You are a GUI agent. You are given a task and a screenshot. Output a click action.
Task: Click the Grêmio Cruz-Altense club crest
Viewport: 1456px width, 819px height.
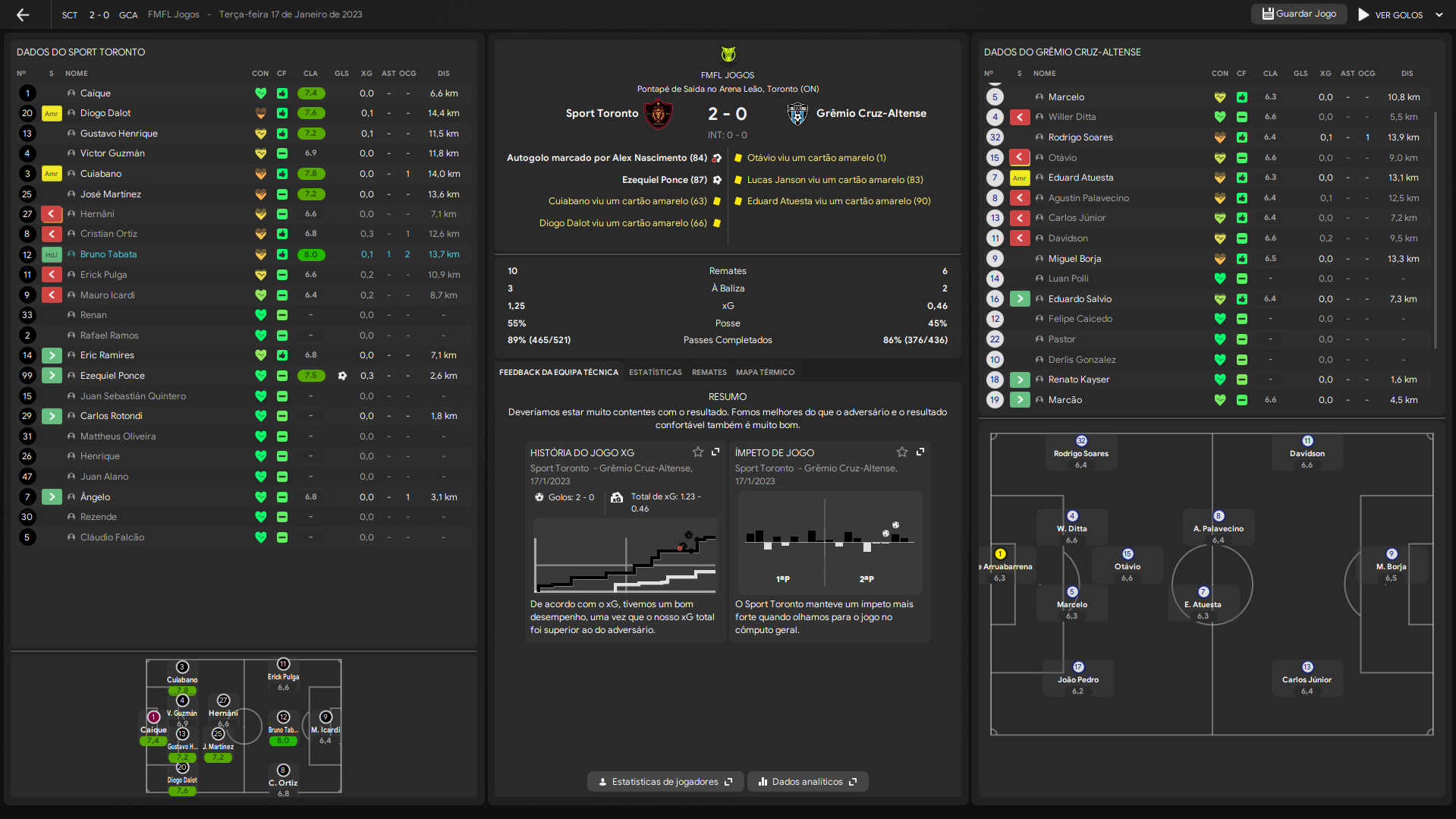[797, 114]
